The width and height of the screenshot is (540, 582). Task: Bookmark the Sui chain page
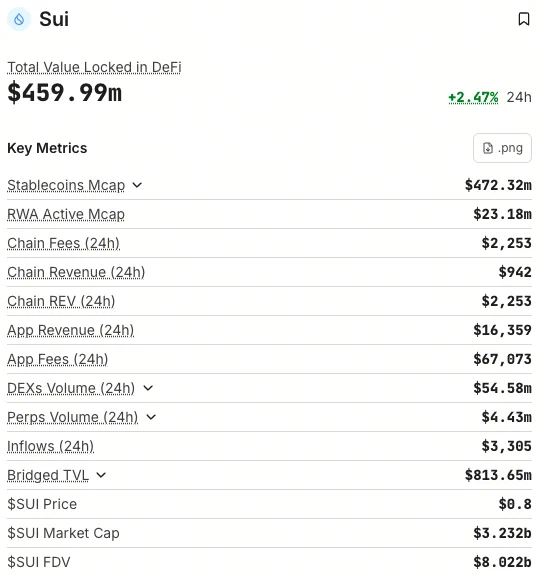[x=524, y=19]
